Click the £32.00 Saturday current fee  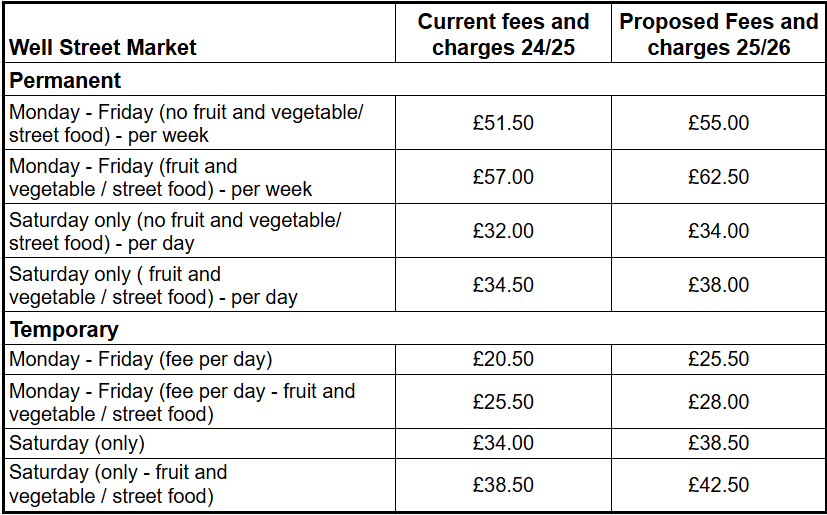pyautogui.click(x=503, y=231)
